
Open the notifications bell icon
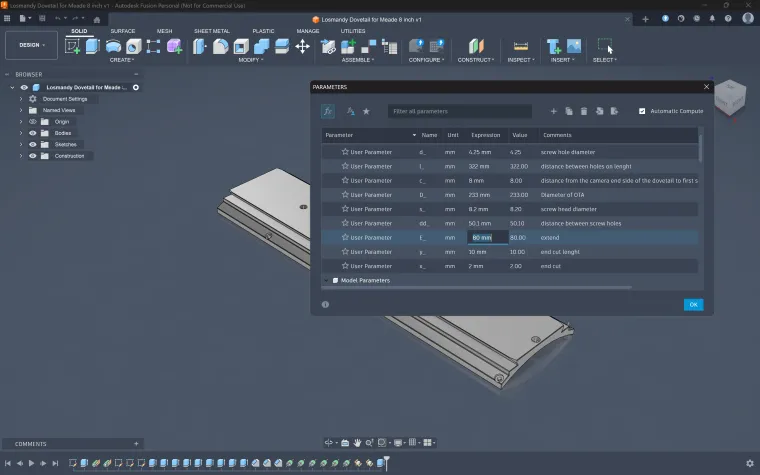tap(711, 18)
